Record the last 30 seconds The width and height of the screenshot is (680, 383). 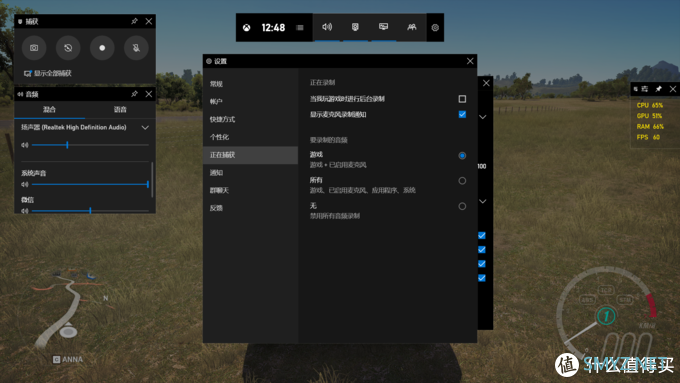[68, 48]
